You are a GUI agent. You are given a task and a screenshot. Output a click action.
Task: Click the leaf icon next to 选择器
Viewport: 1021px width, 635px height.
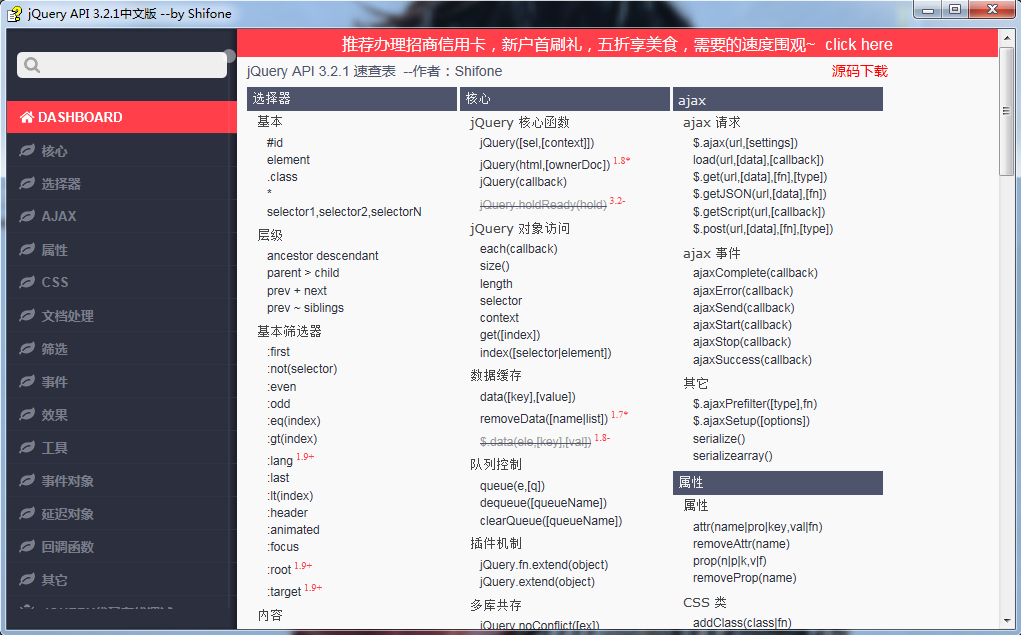(x=27, y=184)
